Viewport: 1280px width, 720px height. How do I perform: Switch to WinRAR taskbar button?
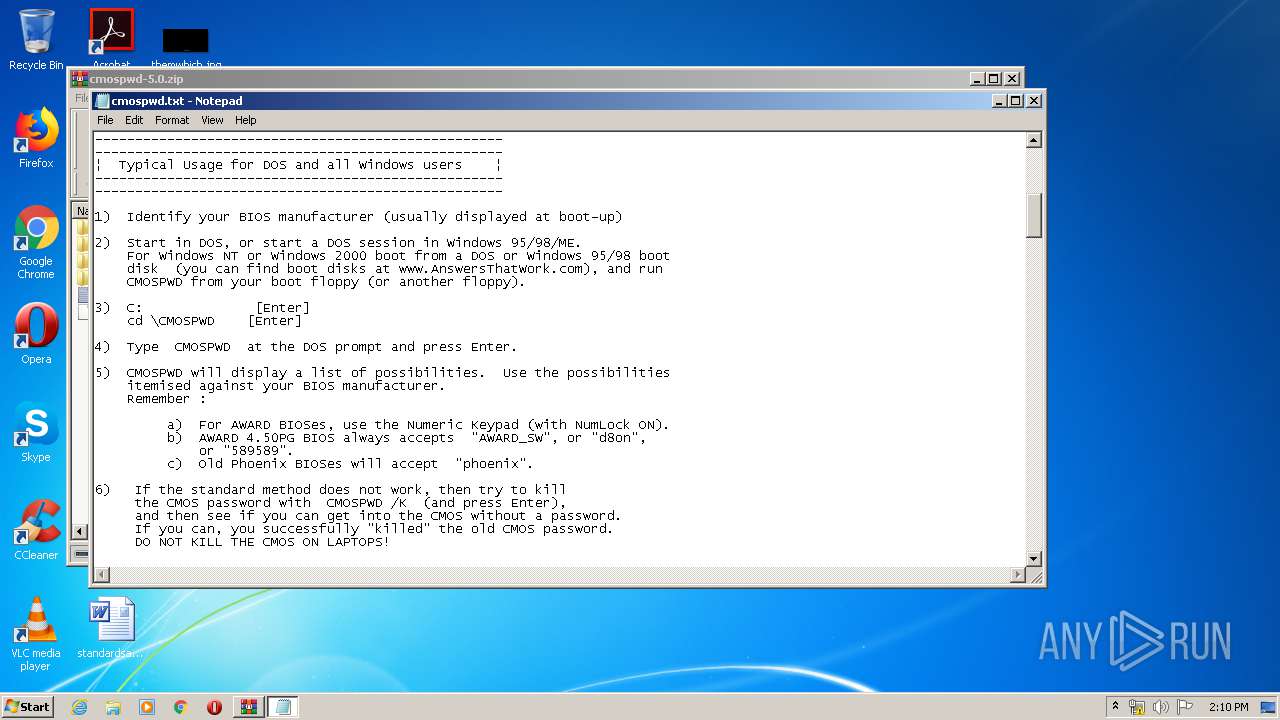[x=248, y=707]
